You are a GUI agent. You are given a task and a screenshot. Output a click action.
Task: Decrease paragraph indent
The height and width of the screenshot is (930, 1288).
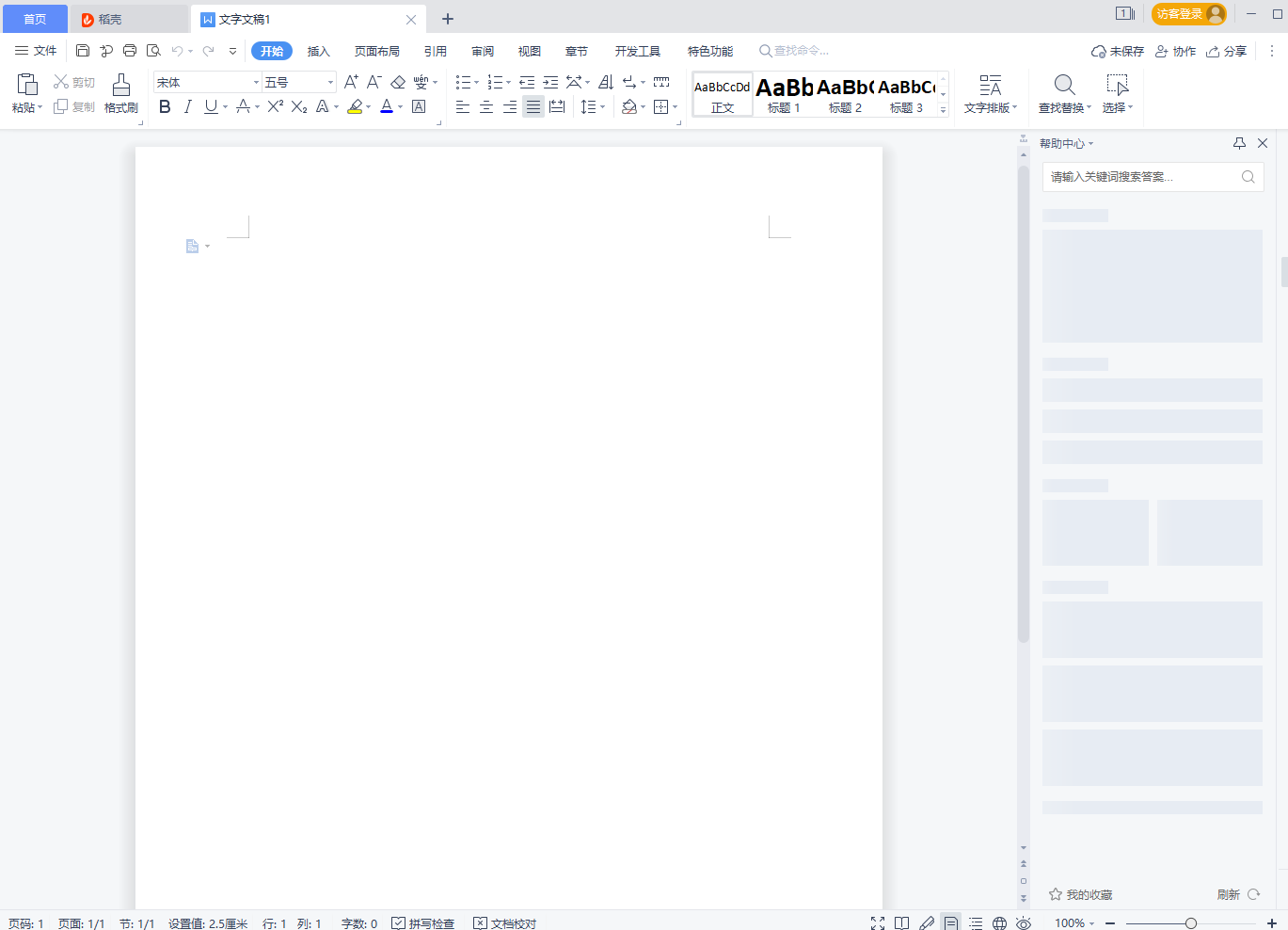527,82
